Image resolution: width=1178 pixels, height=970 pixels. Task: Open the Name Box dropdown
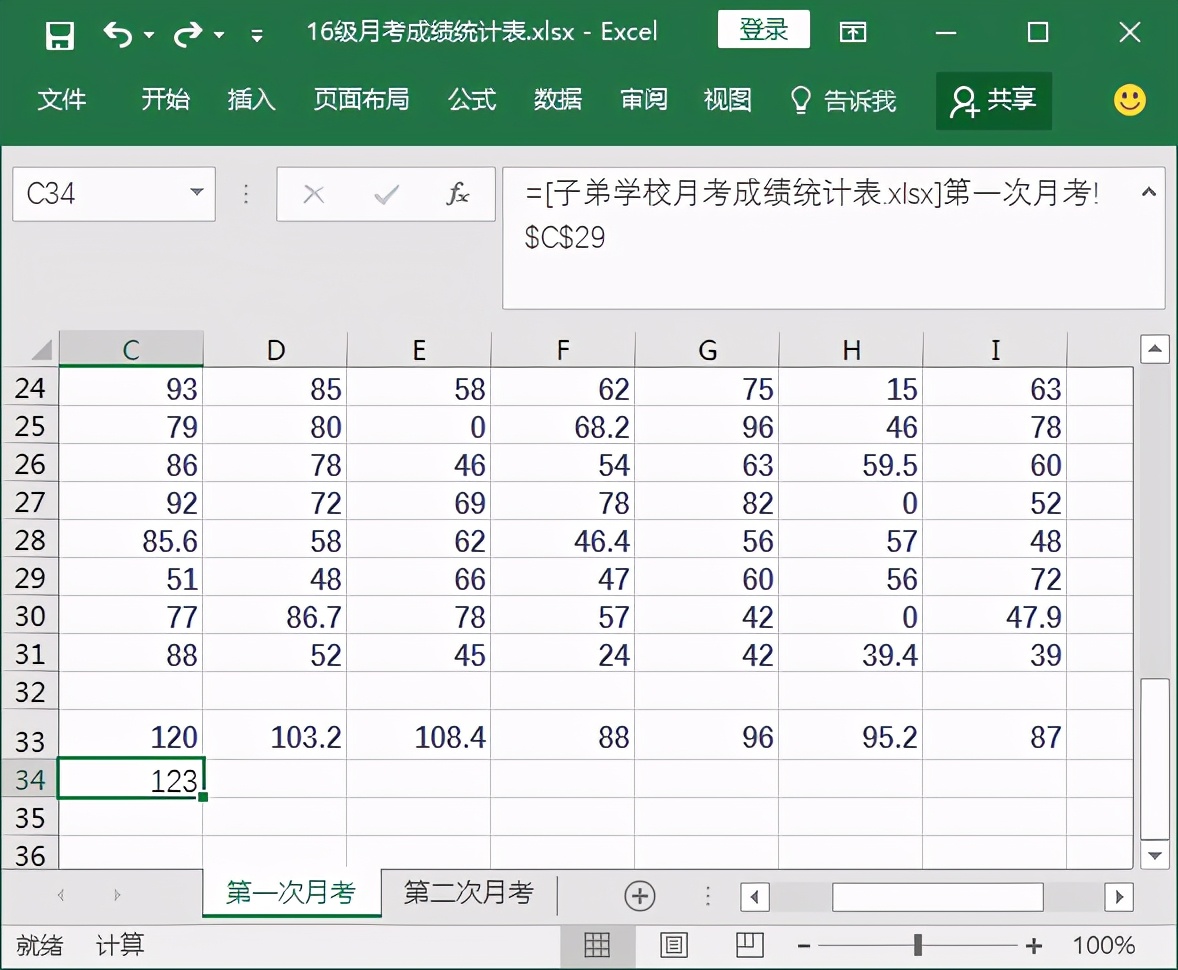click(195, 194)
